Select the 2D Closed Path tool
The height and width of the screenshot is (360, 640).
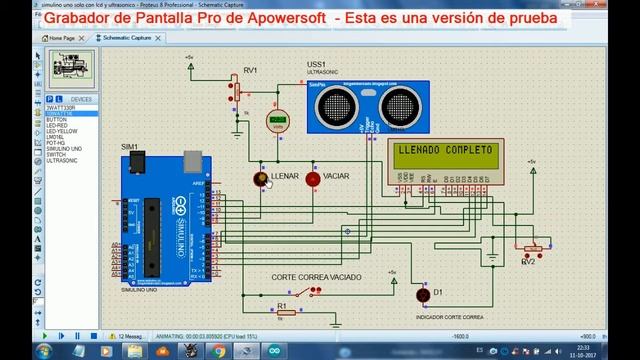(38, 229)
